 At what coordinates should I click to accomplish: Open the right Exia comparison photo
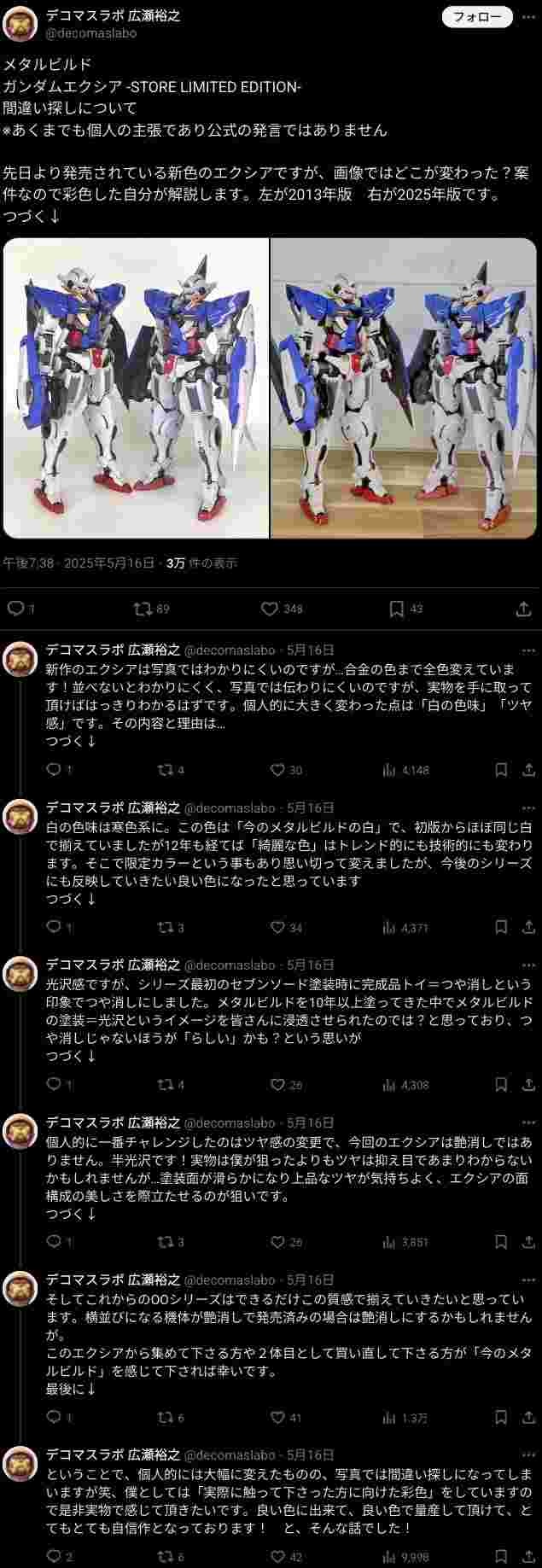coord(405,388)
